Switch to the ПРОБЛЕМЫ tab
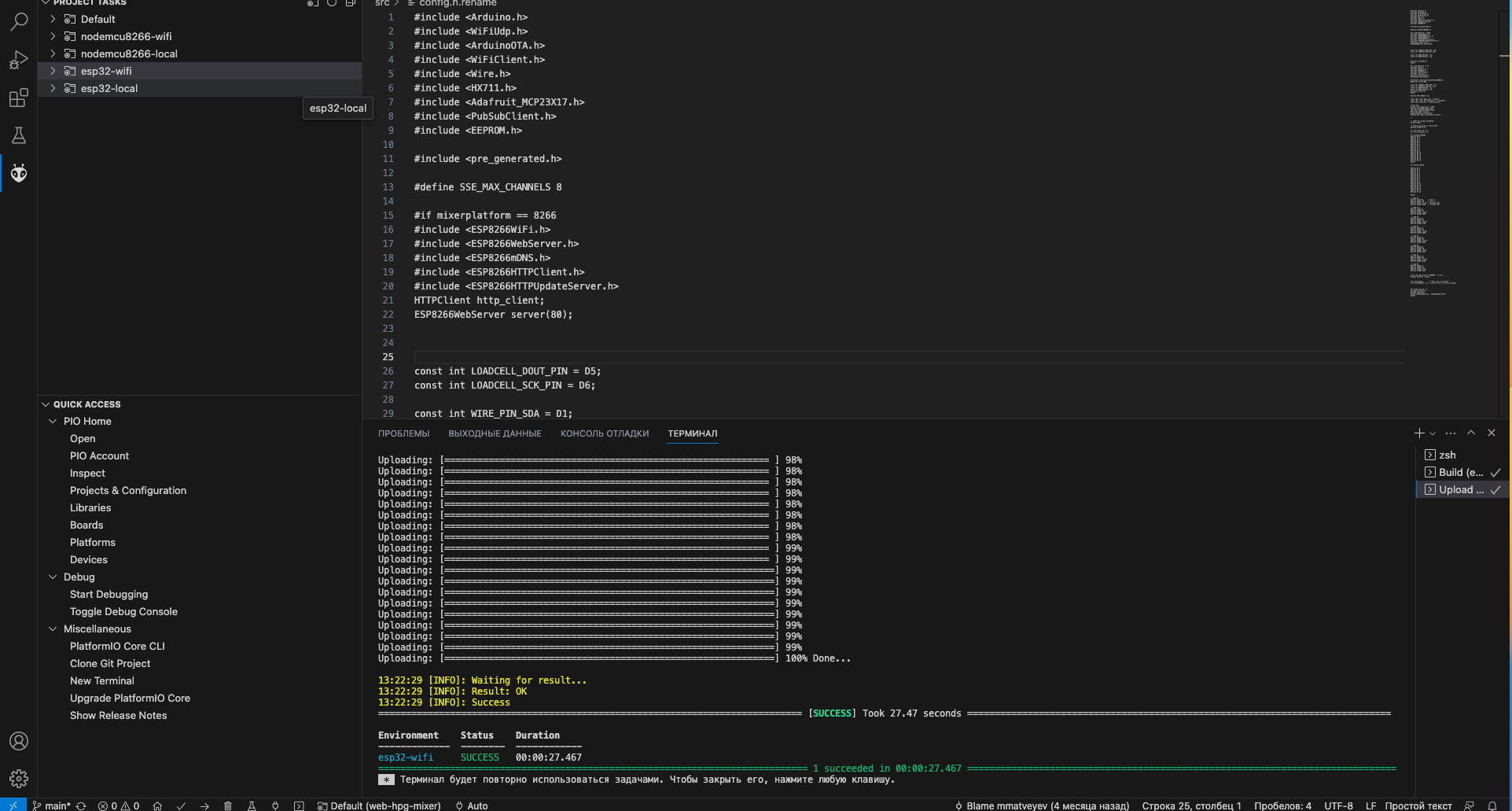1512x811 pixels. point(403,433)
